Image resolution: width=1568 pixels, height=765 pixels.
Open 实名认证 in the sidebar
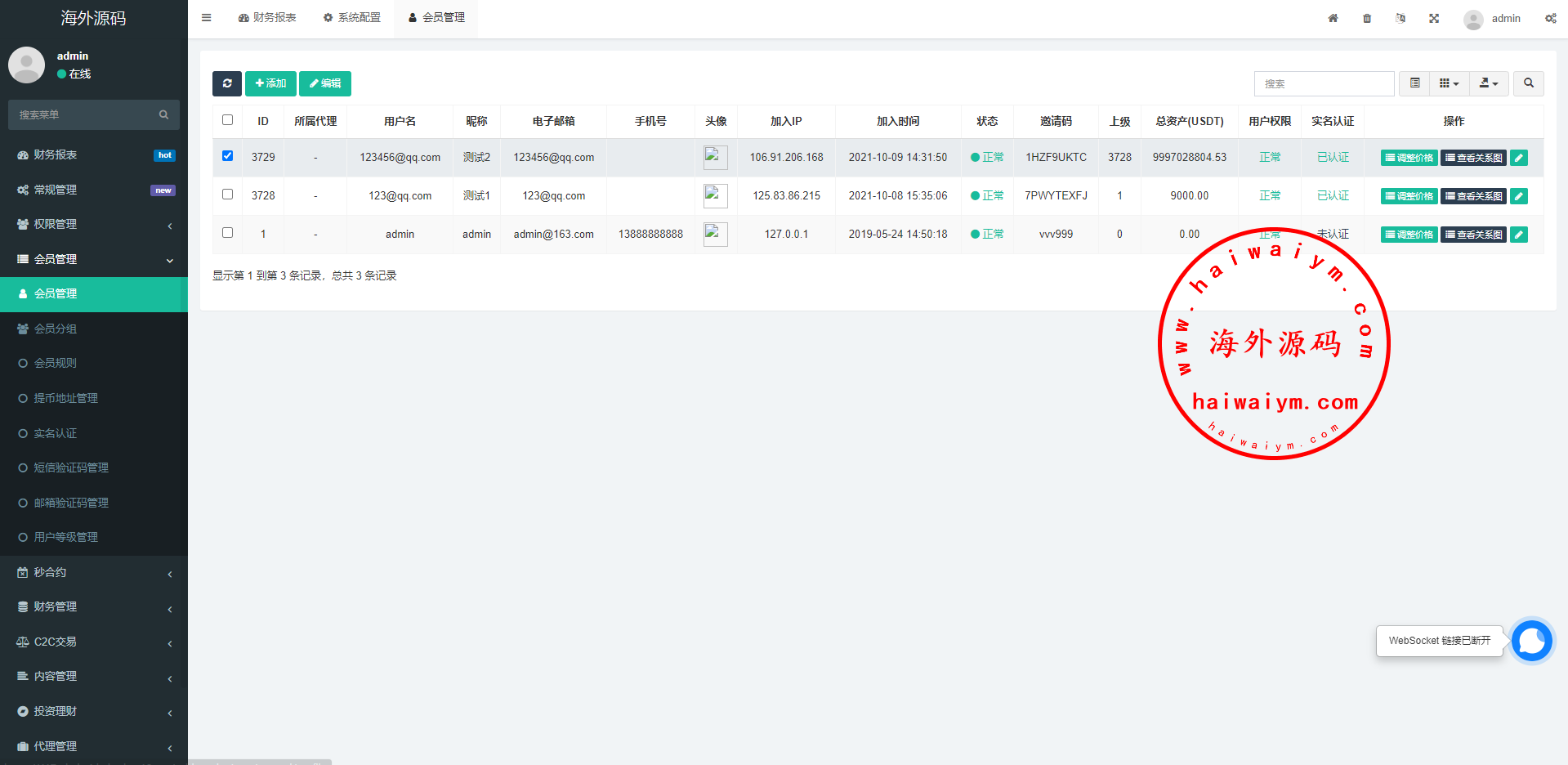pyautogui.click(x=56, y=433)
